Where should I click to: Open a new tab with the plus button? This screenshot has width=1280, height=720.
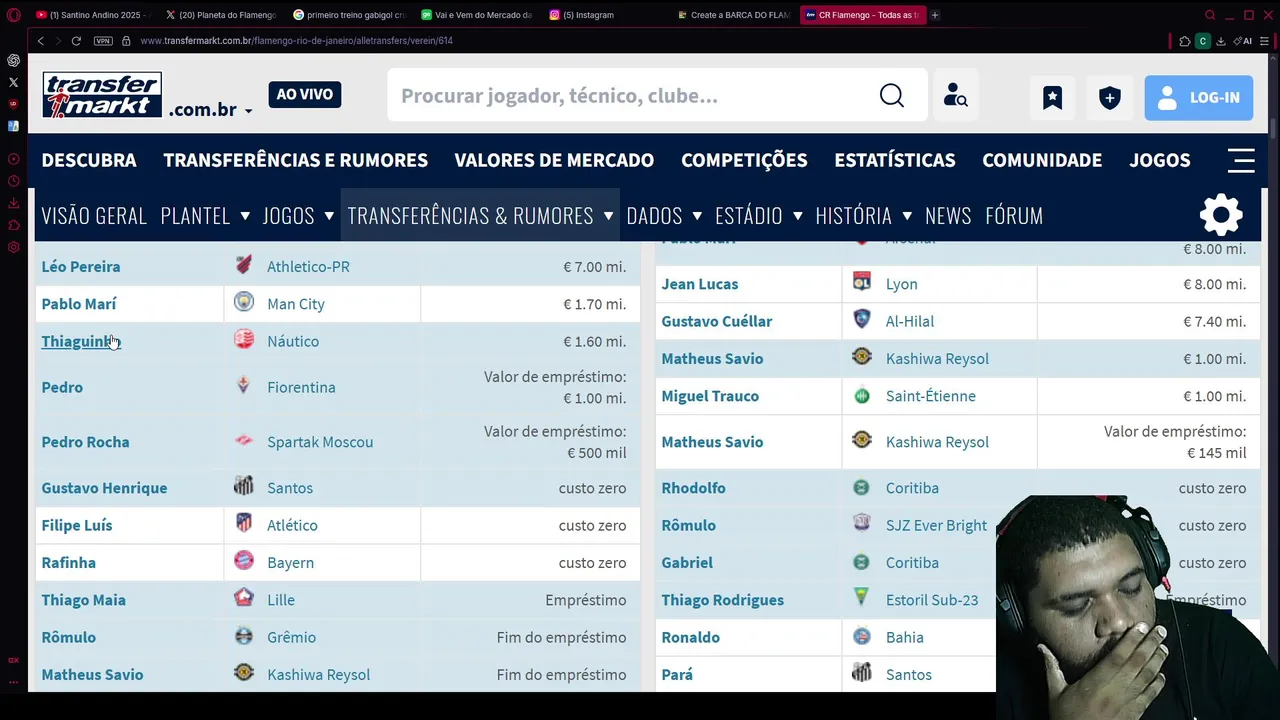coord(935,15)
